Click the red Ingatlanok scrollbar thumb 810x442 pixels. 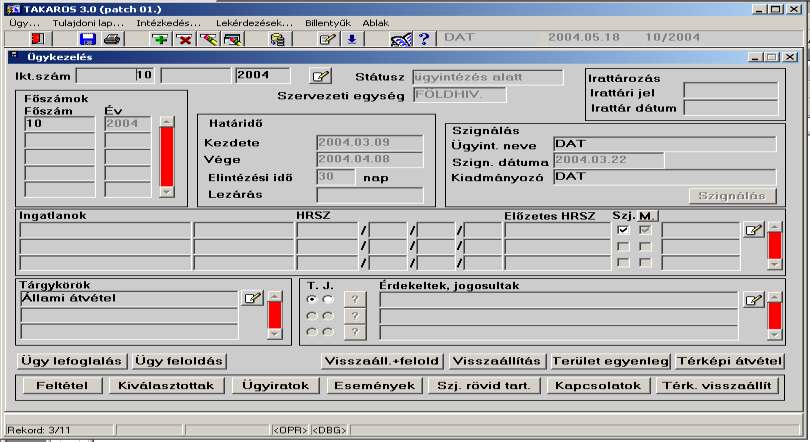tap(775, 245)
